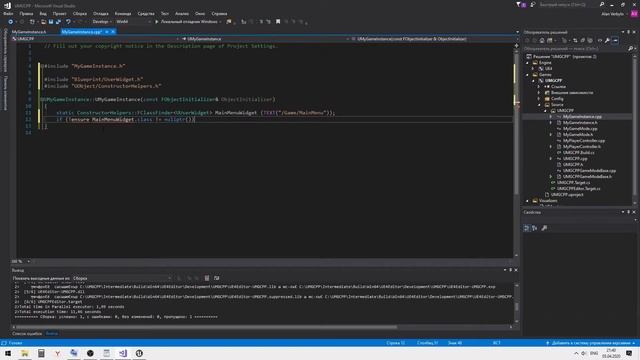The height and width of the screenshot is (360, 640).
Task: Switch to the MyGameInstance.h editor tab
Action: 29,32
